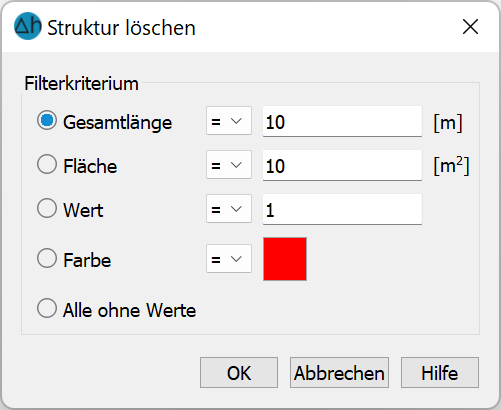Viewport: 501px width, 410px height.
Task: Click into the Wert value input
Action: click(x=342, y=209)
